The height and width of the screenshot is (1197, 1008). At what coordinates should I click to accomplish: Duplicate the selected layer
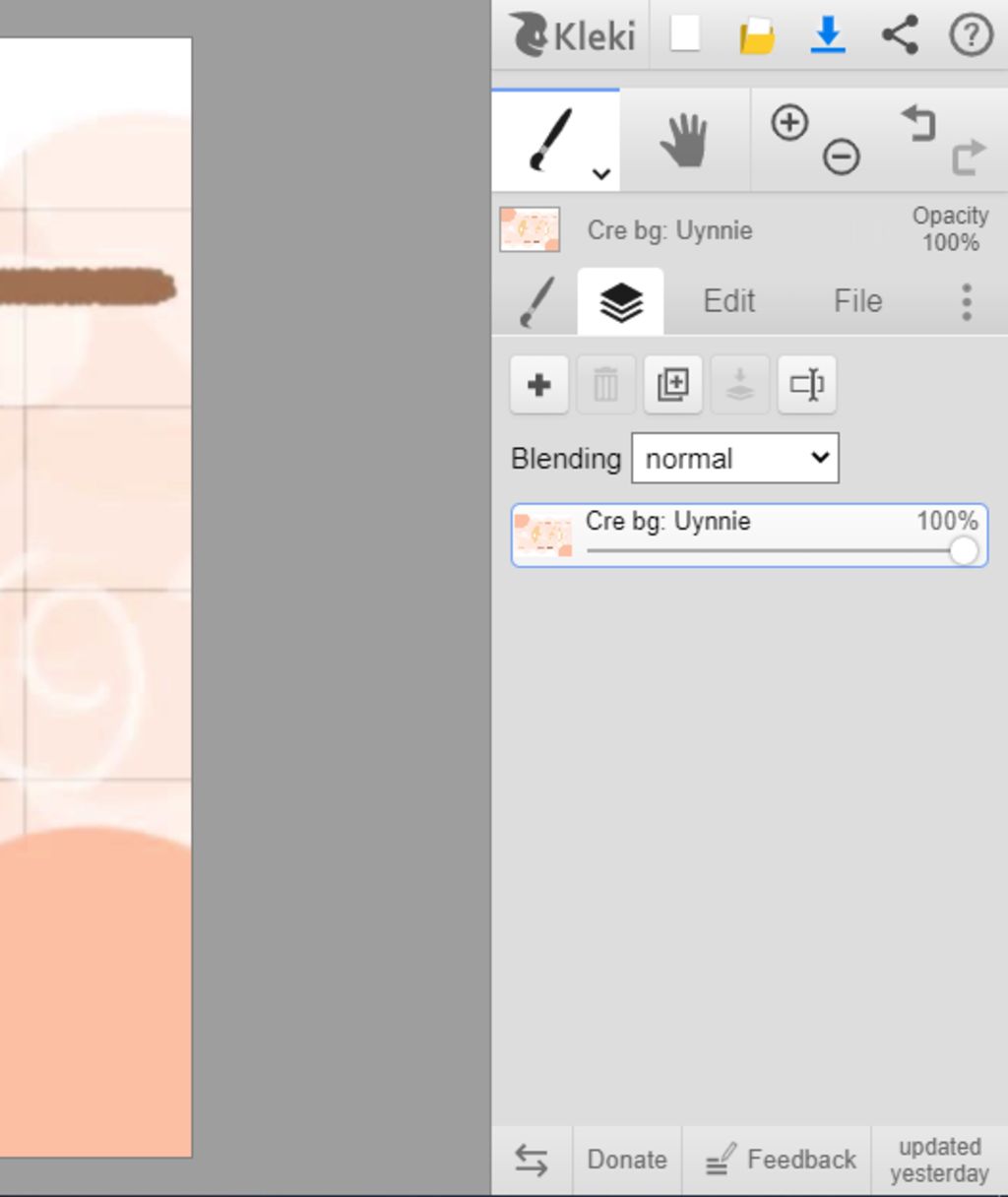673,385
